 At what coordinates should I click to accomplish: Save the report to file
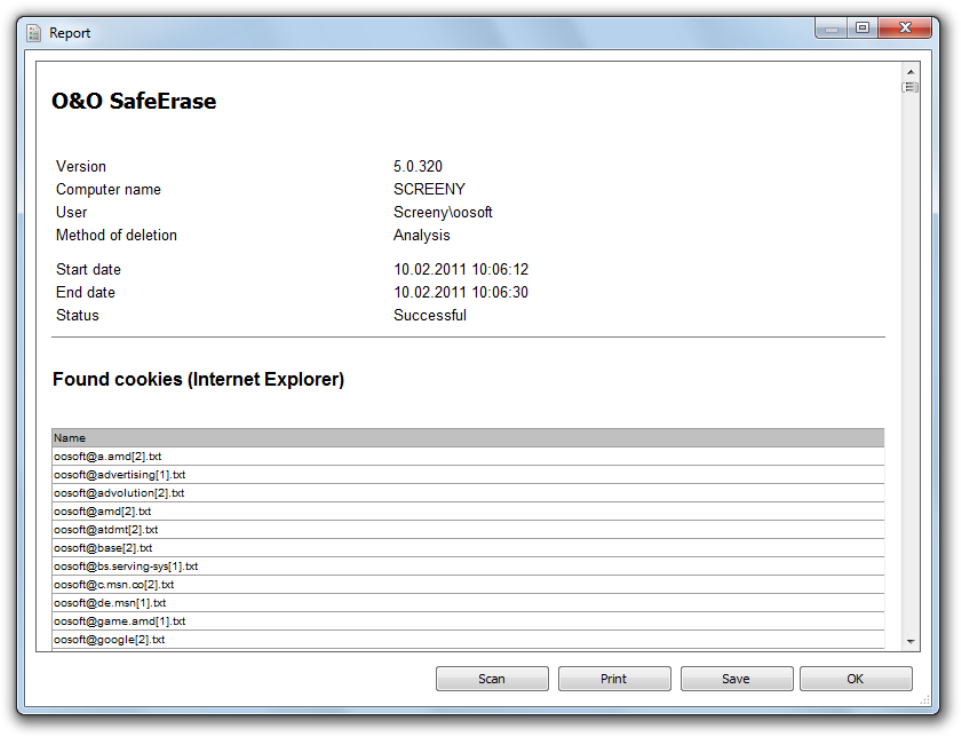pos(736,679)
